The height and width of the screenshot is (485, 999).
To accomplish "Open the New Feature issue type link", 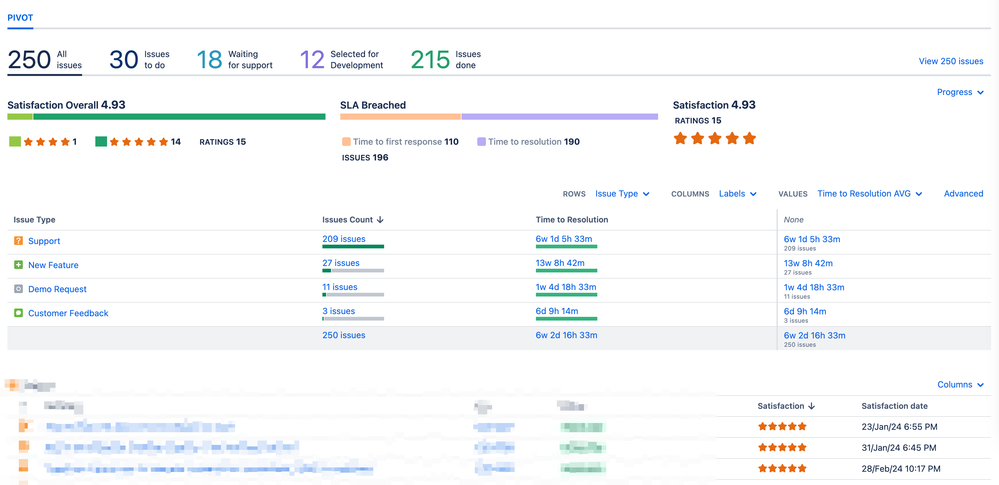I will [54, 265].
